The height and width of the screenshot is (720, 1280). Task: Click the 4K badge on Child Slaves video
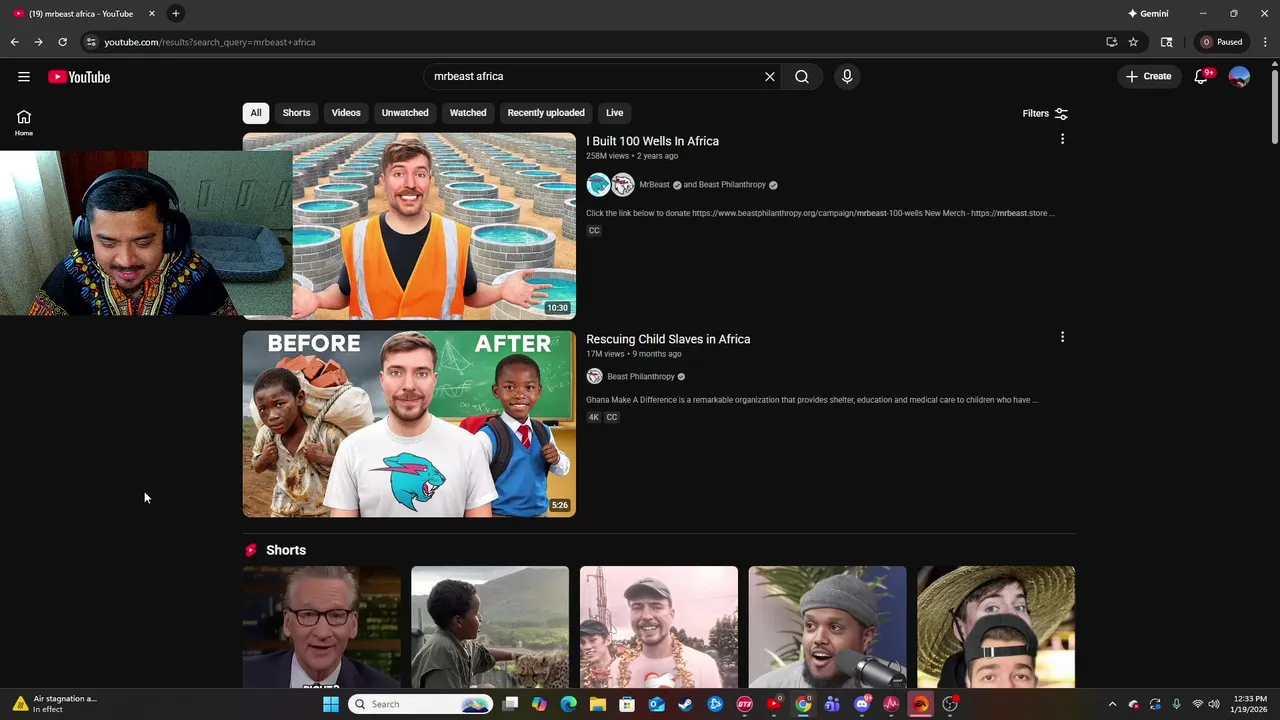pos(593,418)
